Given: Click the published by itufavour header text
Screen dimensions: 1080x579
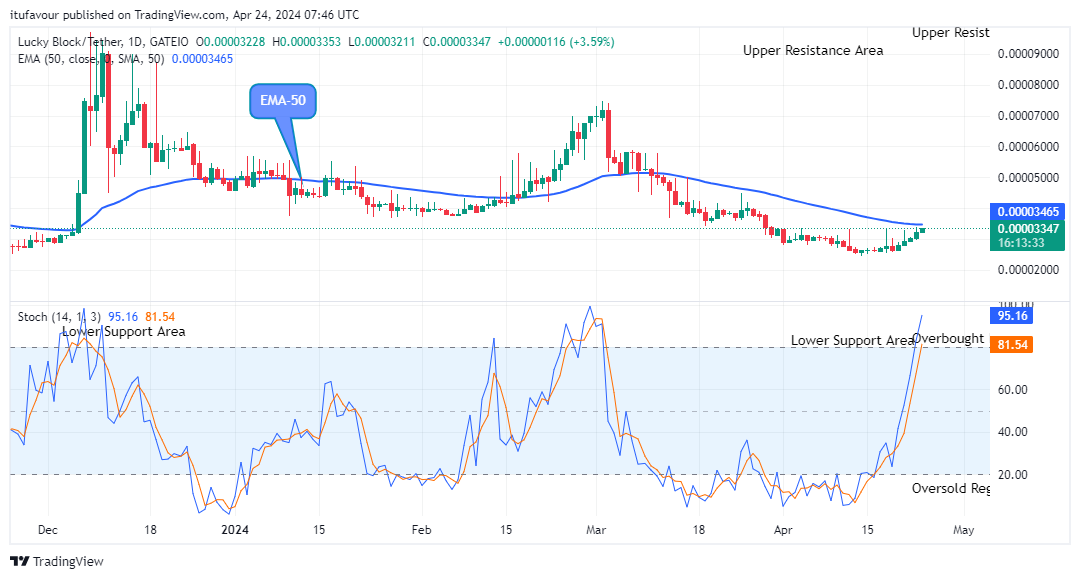Looking at the screenshot, I should coord(185,14).
